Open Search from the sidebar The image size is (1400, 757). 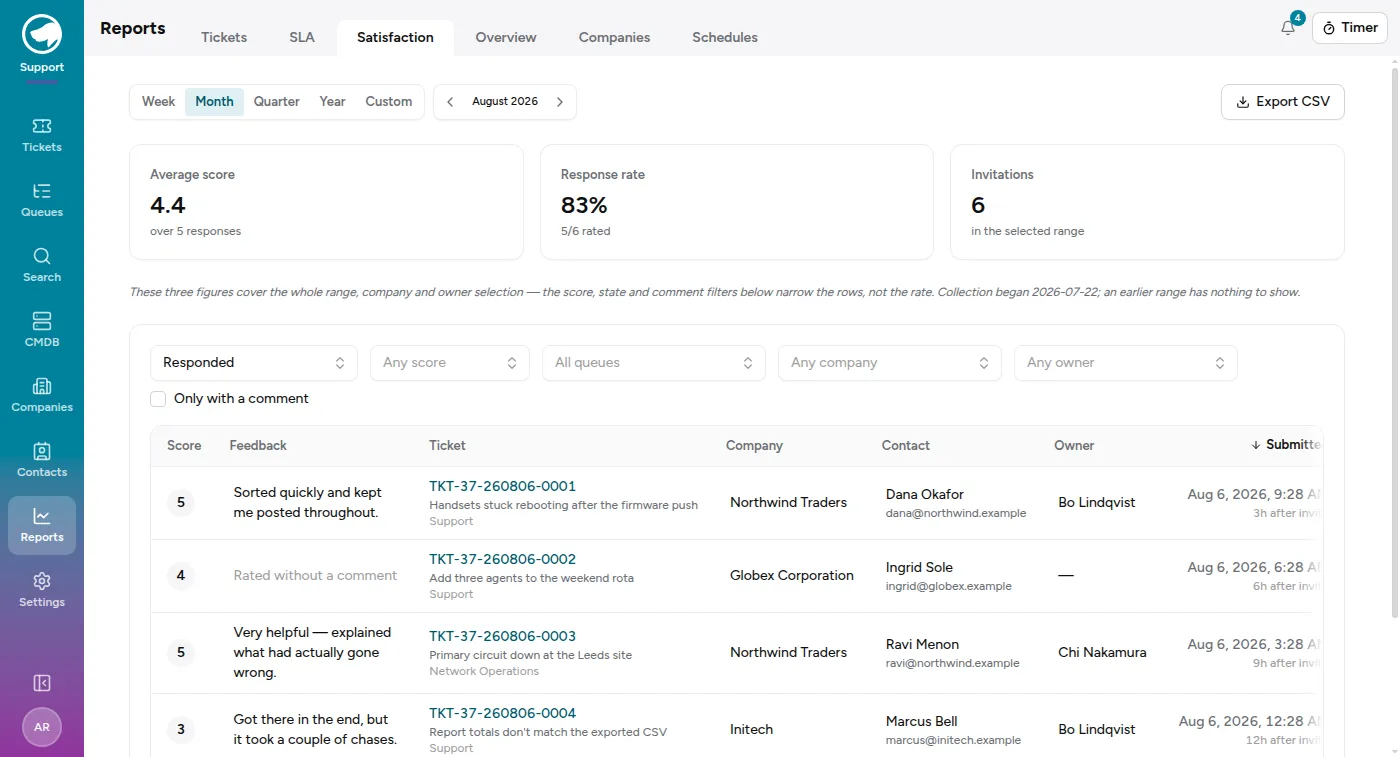[x=42, y=266]
